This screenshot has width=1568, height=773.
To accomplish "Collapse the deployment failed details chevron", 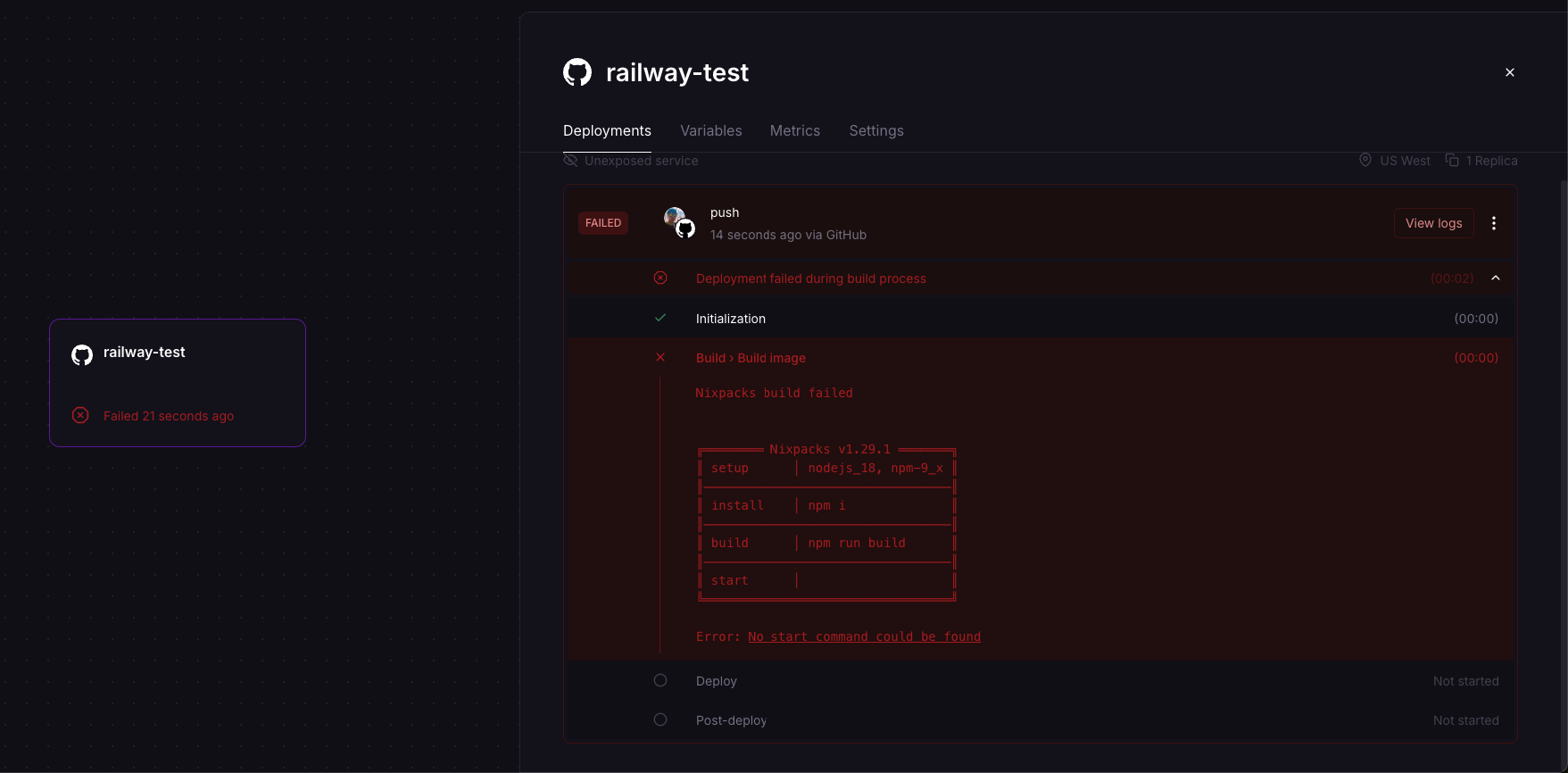I will [x=1496, y=278].
